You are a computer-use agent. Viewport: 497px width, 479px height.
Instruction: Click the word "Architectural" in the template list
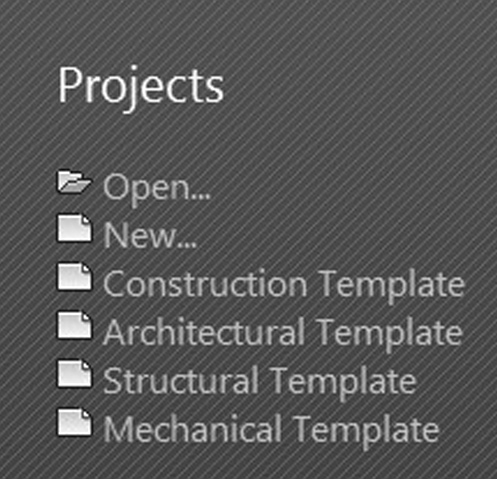click(x=204, y=332)
